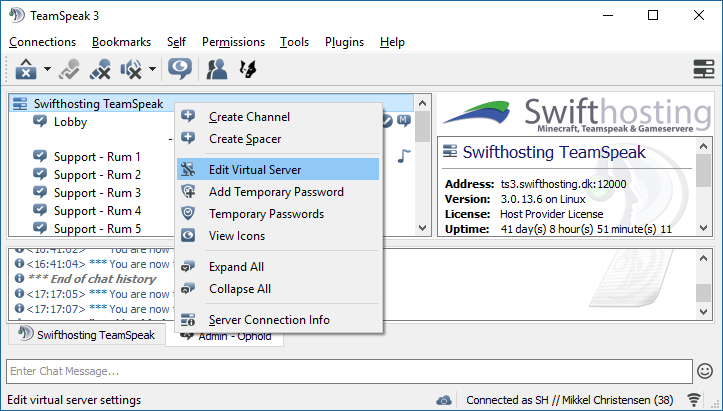
Task: Open the Plugins menu
Action: point(344,42)
